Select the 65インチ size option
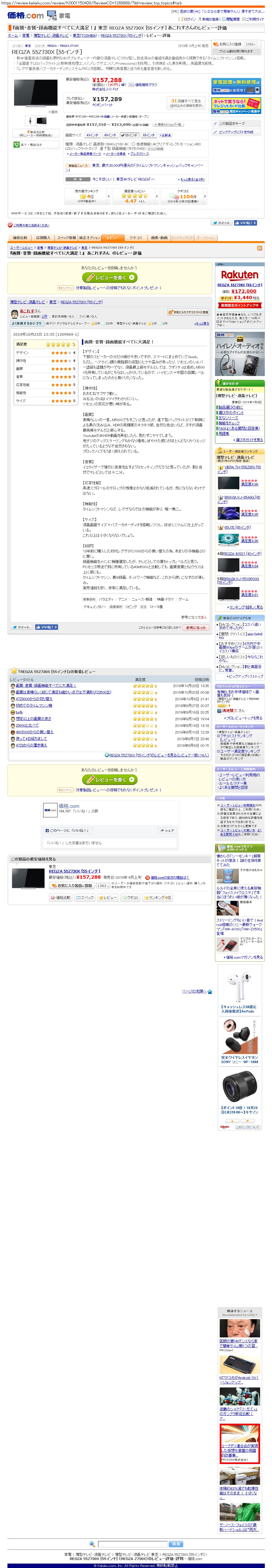Viewport: 272px width, 1568px height. coord(149,135)
